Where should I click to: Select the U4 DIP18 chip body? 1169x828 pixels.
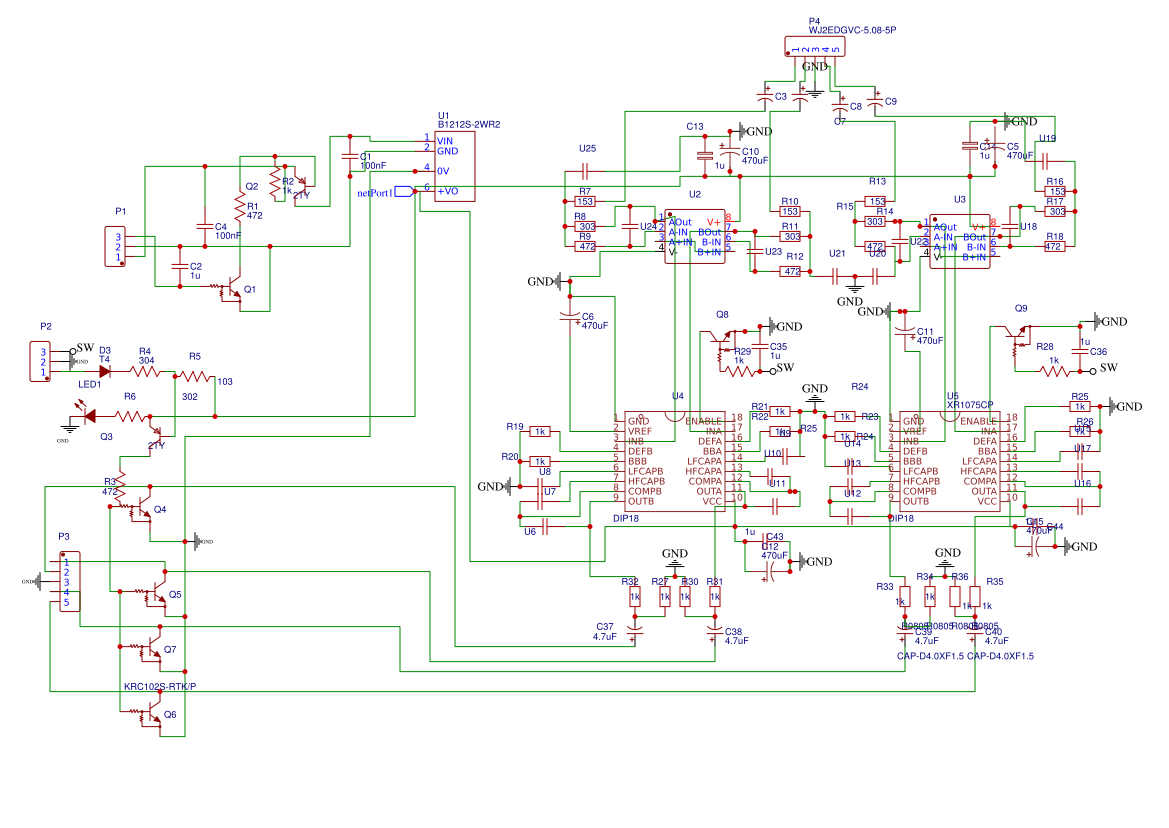coord(675,462)
